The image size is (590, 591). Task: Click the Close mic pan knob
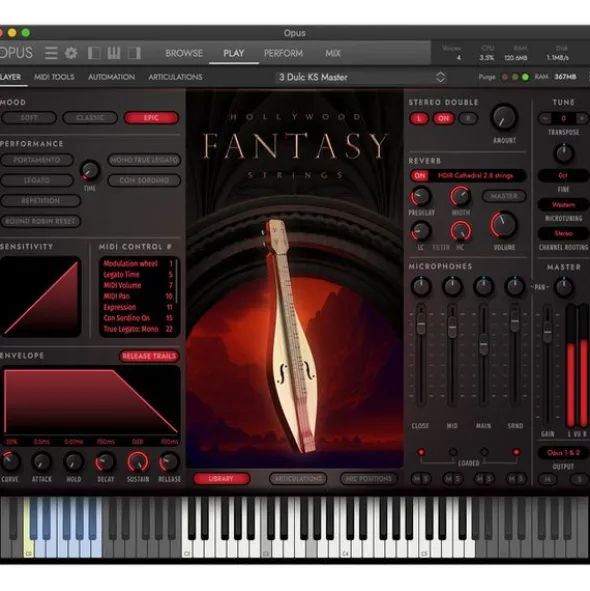point(421,286)
